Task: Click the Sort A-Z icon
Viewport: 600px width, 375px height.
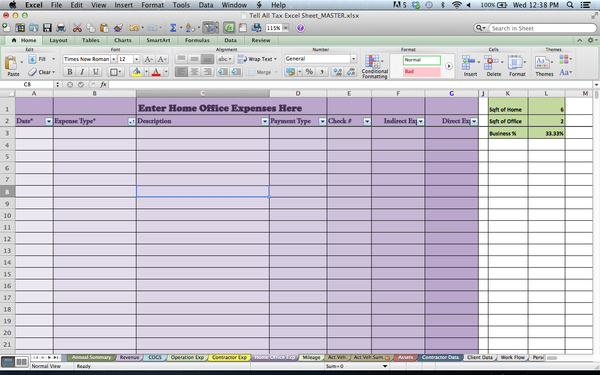Action: click(189, 28)
